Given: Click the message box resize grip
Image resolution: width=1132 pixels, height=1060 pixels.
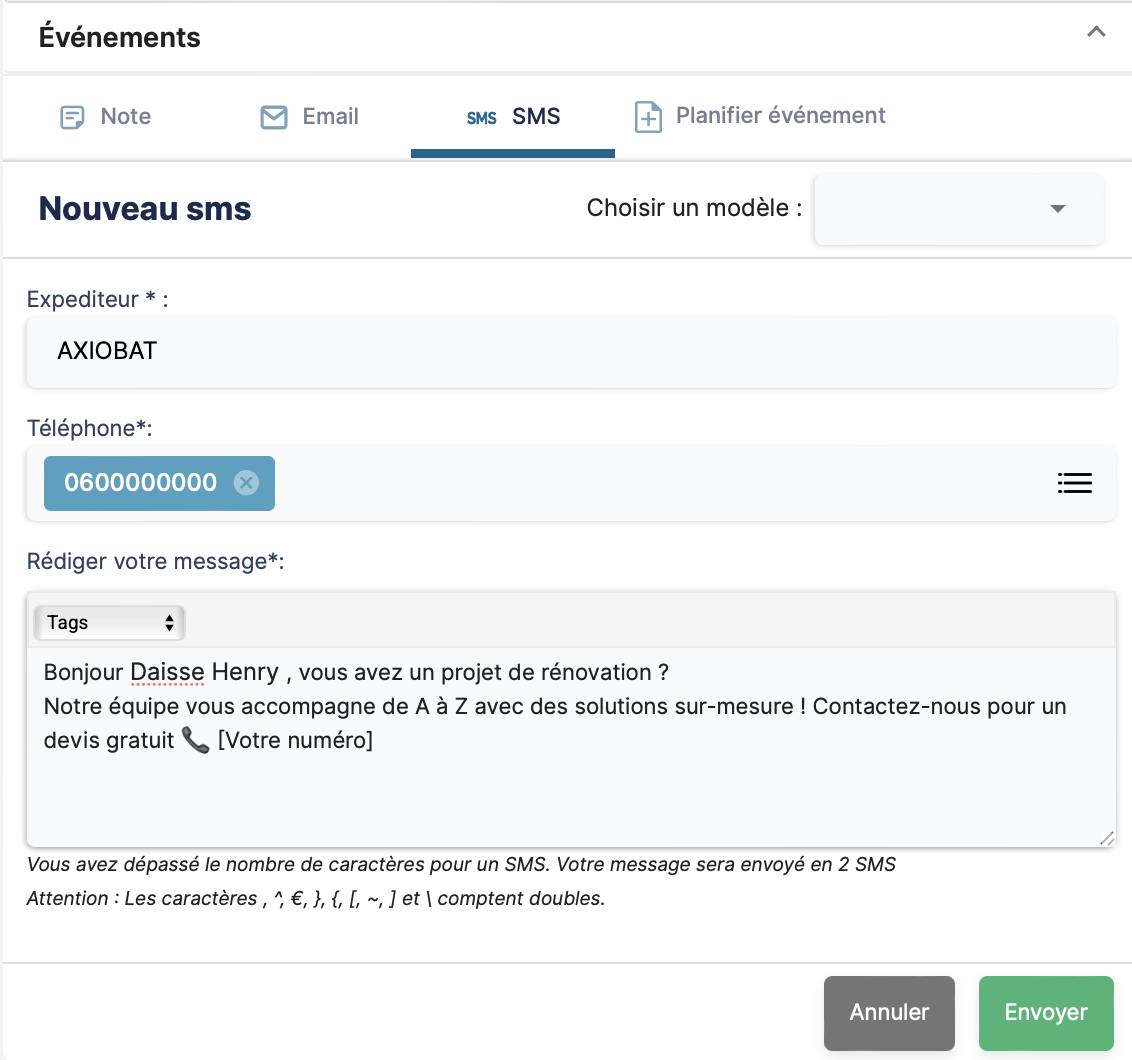Looking at the screenshot, I should [1106, 838].
